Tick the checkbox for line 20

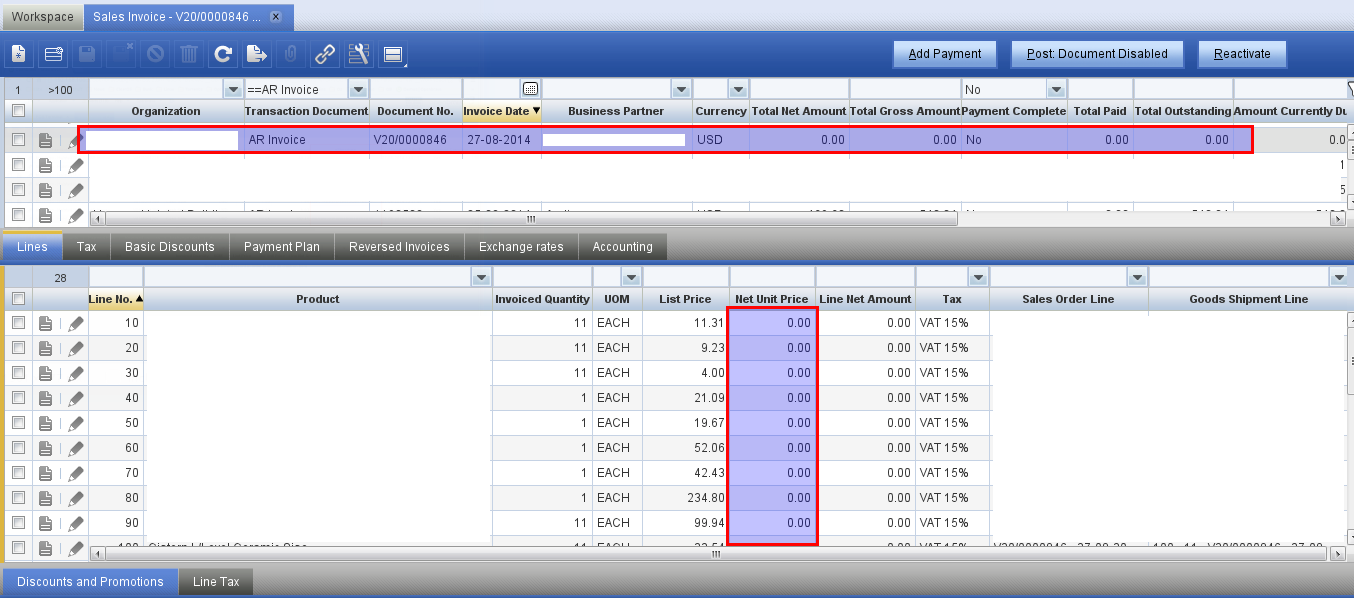tap(18, 348)
